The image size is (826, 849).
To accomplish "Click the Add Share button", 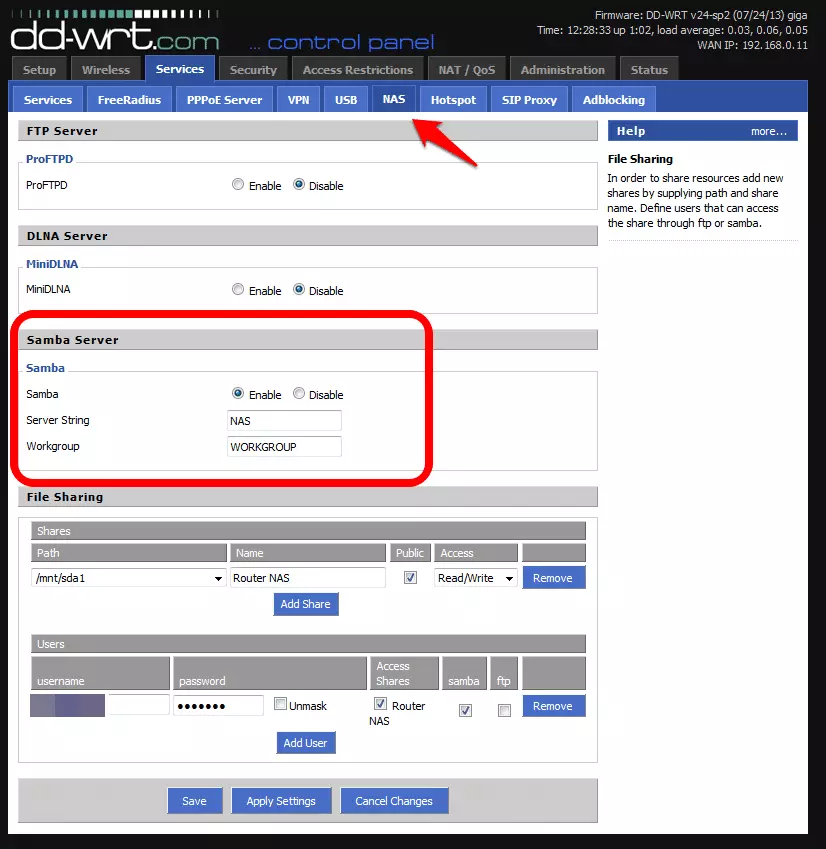I will pos(306,604).
